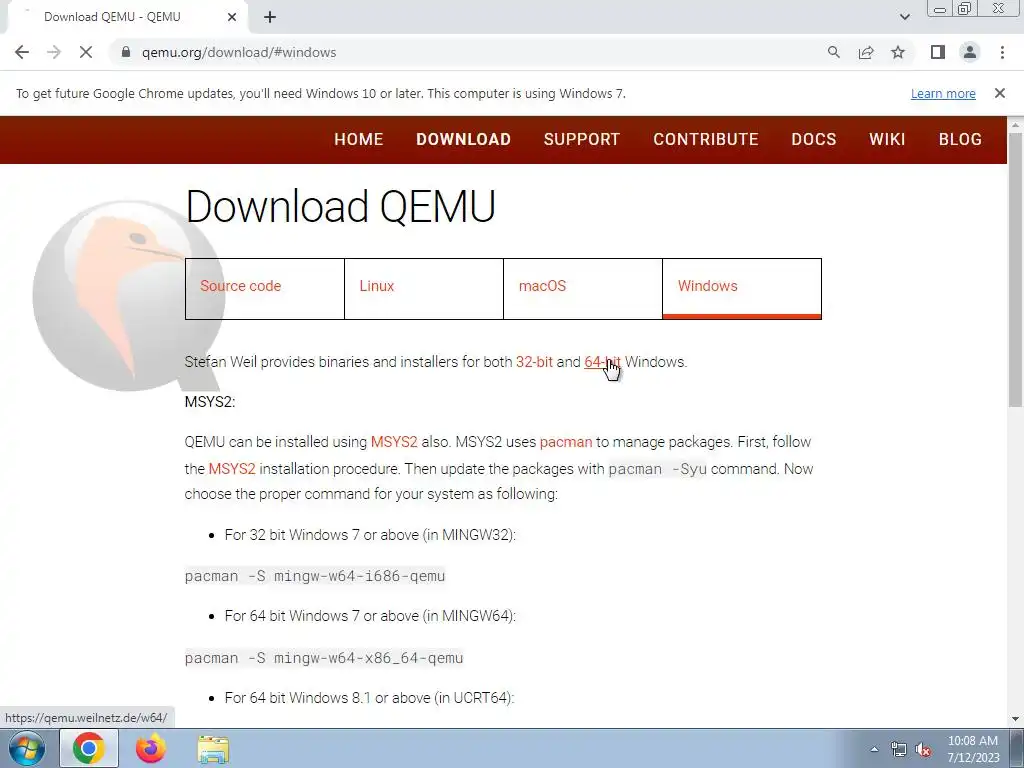This screenshot has width=1024, height=768.
Task: Select the Linux tab
Action: tap(424, 289)
